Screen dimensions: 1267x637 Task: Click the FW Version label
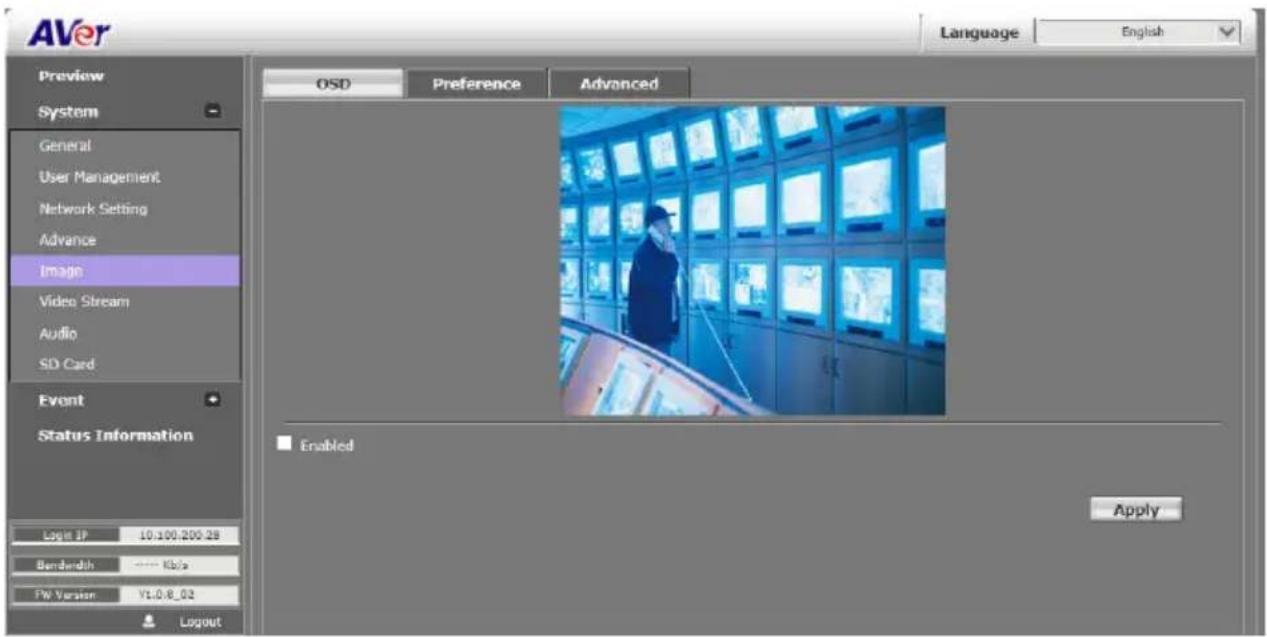[64, 595]
